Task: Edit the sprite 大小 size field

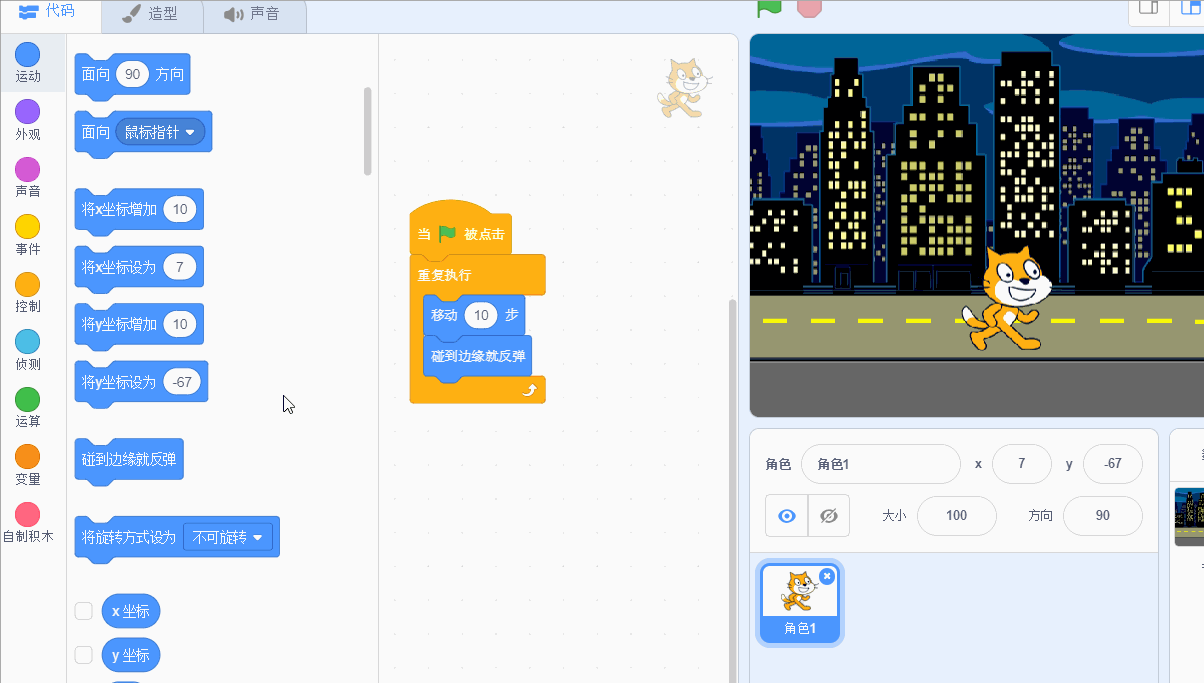Action: pos(957,516)
